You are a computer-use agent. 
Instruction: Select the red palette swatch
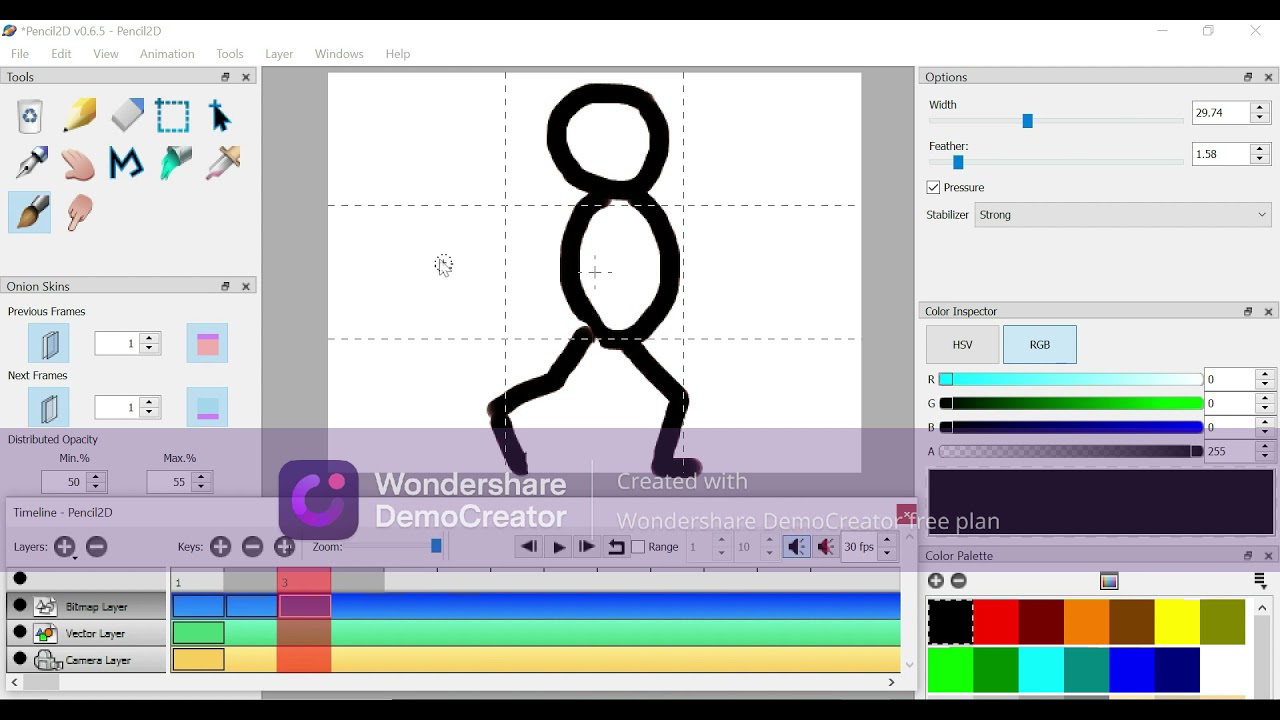coord(996,622)
